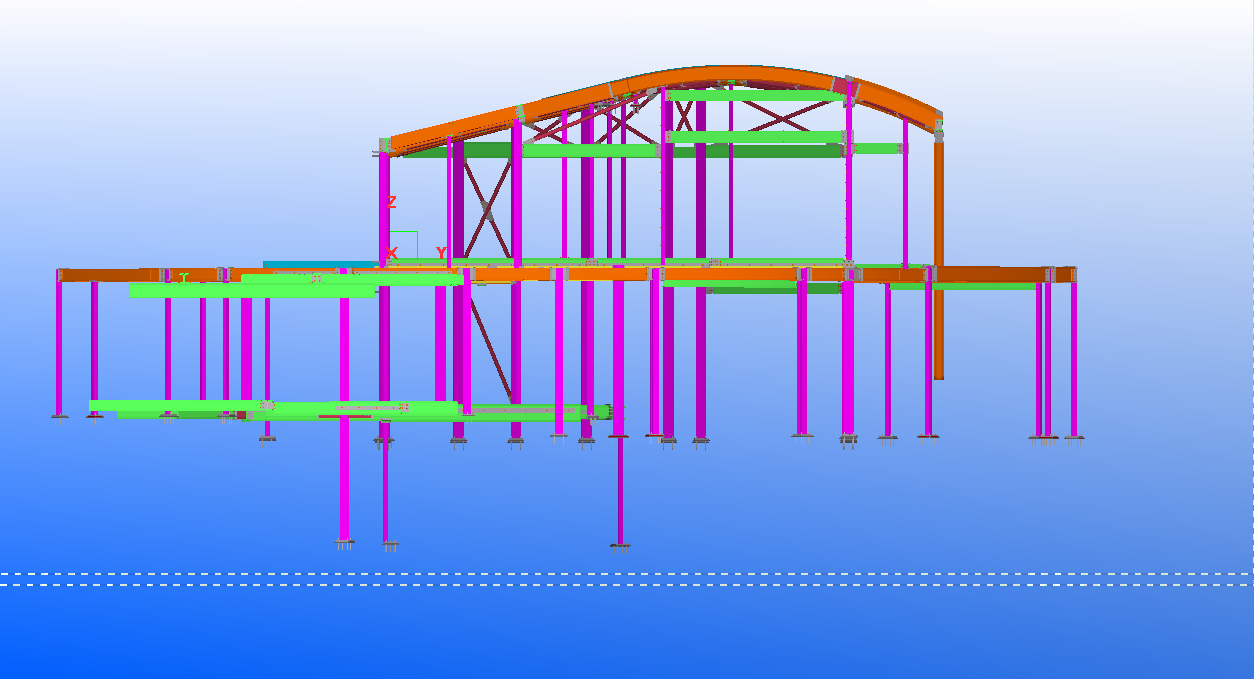
Task: Pick the dark green beam below the right floor
Action: pyautogui.click(x=775, y=289)
